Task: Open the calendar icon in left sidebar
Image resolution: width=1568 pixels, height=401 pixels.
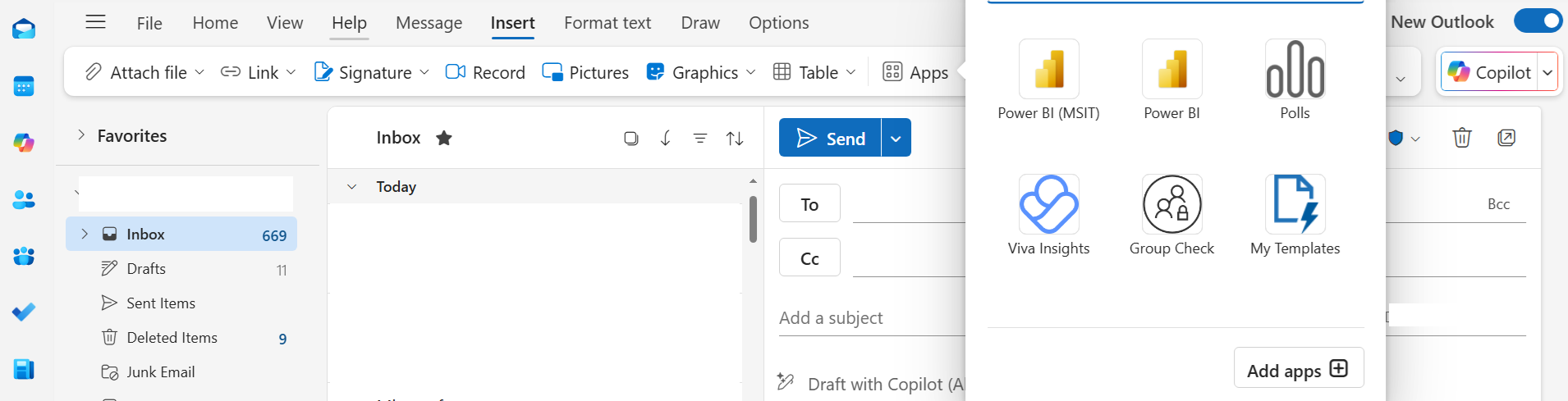Action: (24, 86)
